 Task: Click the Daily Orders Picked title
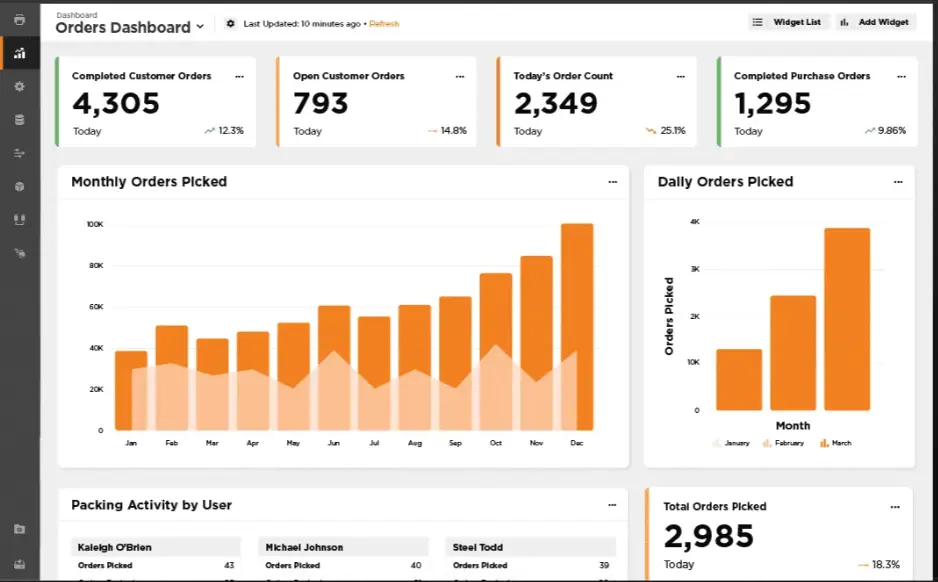(x=725, y=182)
